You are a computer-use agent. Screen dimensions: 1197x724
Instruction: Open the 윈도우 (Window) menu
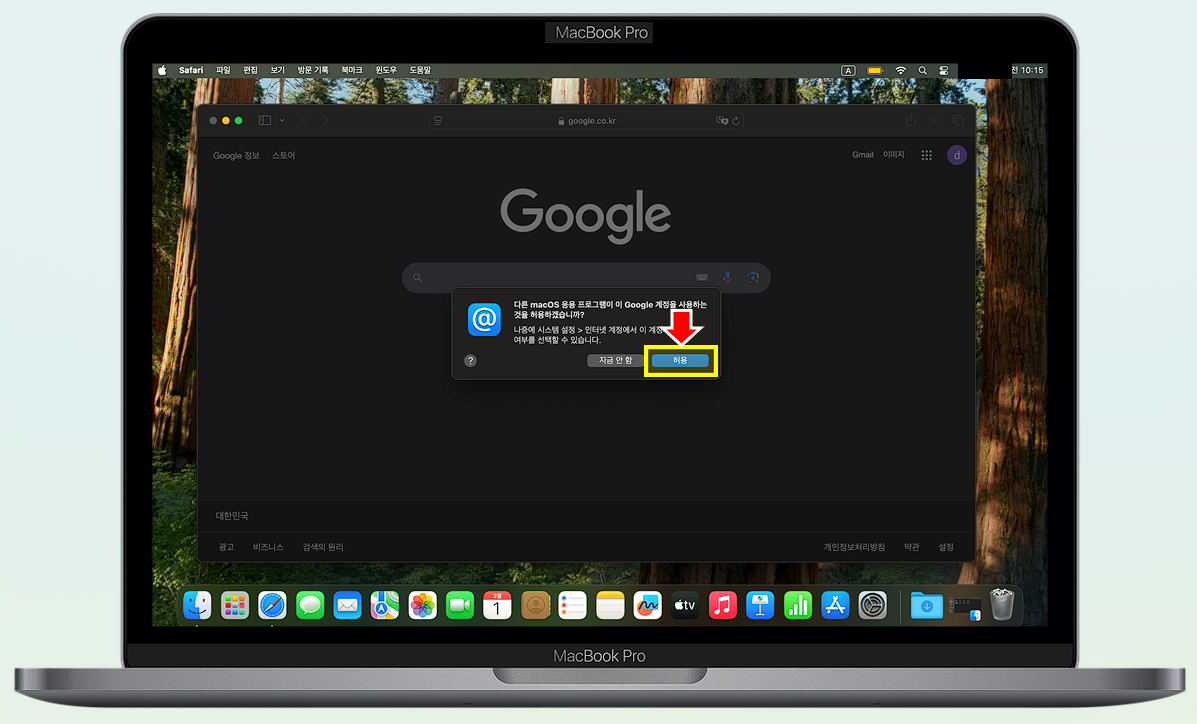coord(386,70)
